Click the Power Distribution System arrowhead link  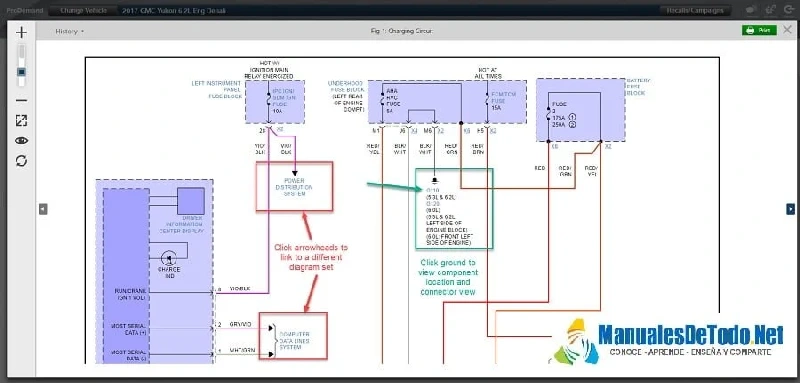(294, 173)
